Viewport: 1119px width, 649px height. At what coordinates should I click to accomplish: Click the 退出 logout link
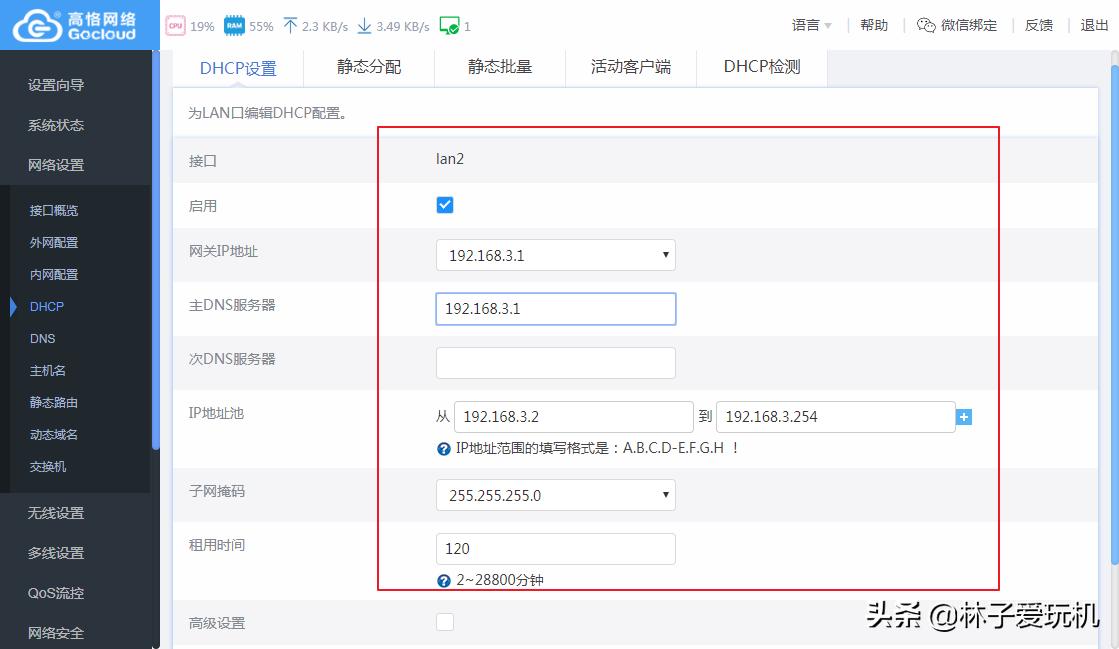point(1095,25)
